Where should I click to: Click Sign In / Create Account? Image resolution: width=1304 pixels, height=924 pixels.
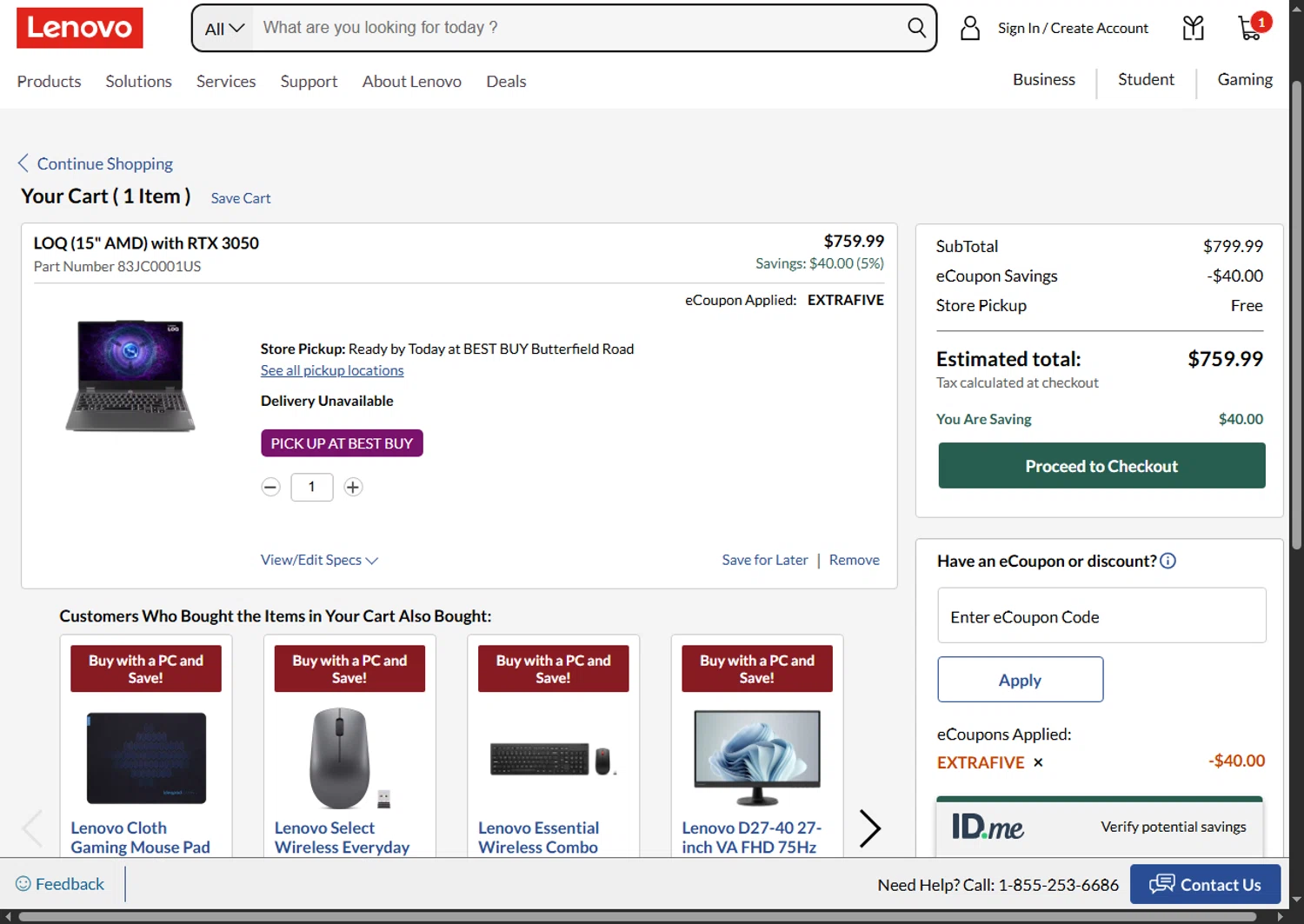point(1073,28)
